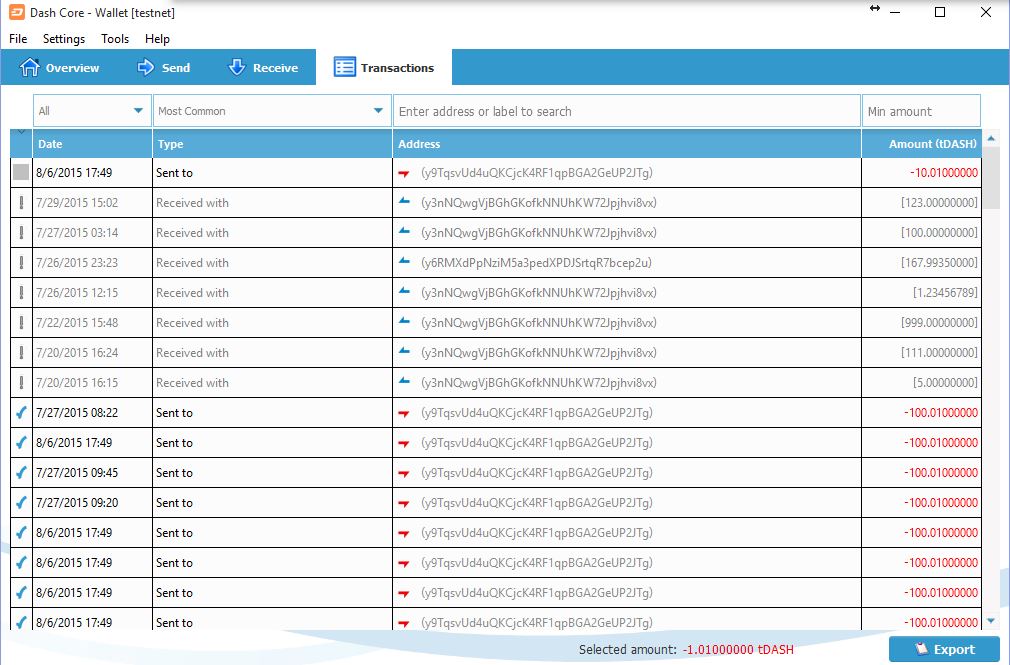Click the down-arrow icon on the Receive tab
The width and height of the screenshot is (1010, 665).
tap(237, 67)
